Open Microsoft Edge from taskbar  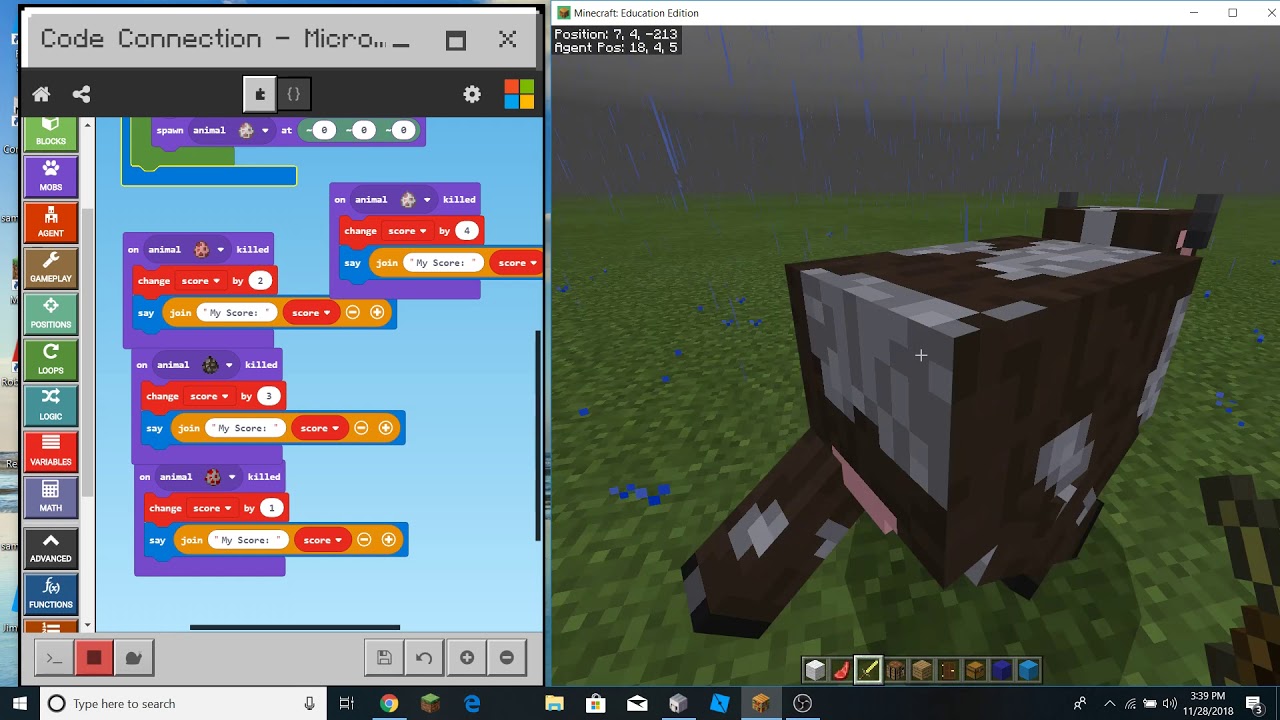(471, 704)
